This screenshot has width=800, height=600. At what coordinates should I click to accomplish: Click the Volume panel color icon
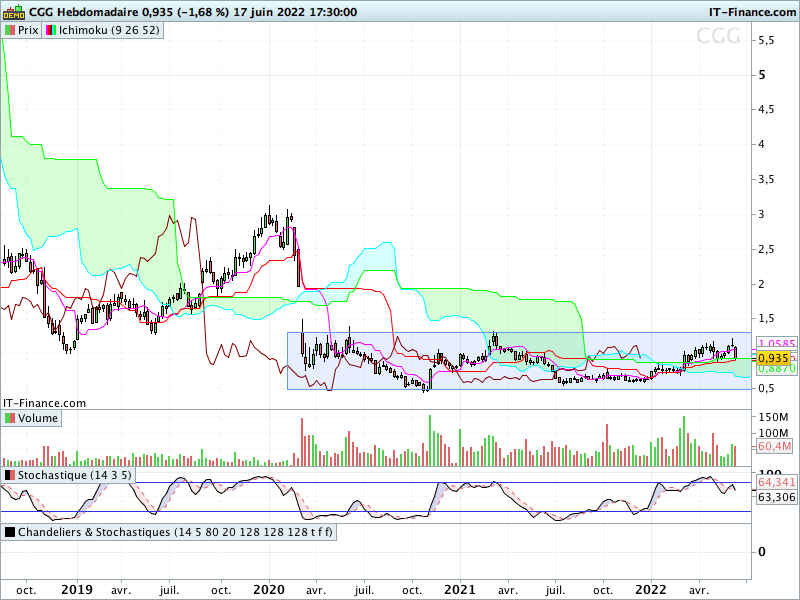click(x=10, y=418)
